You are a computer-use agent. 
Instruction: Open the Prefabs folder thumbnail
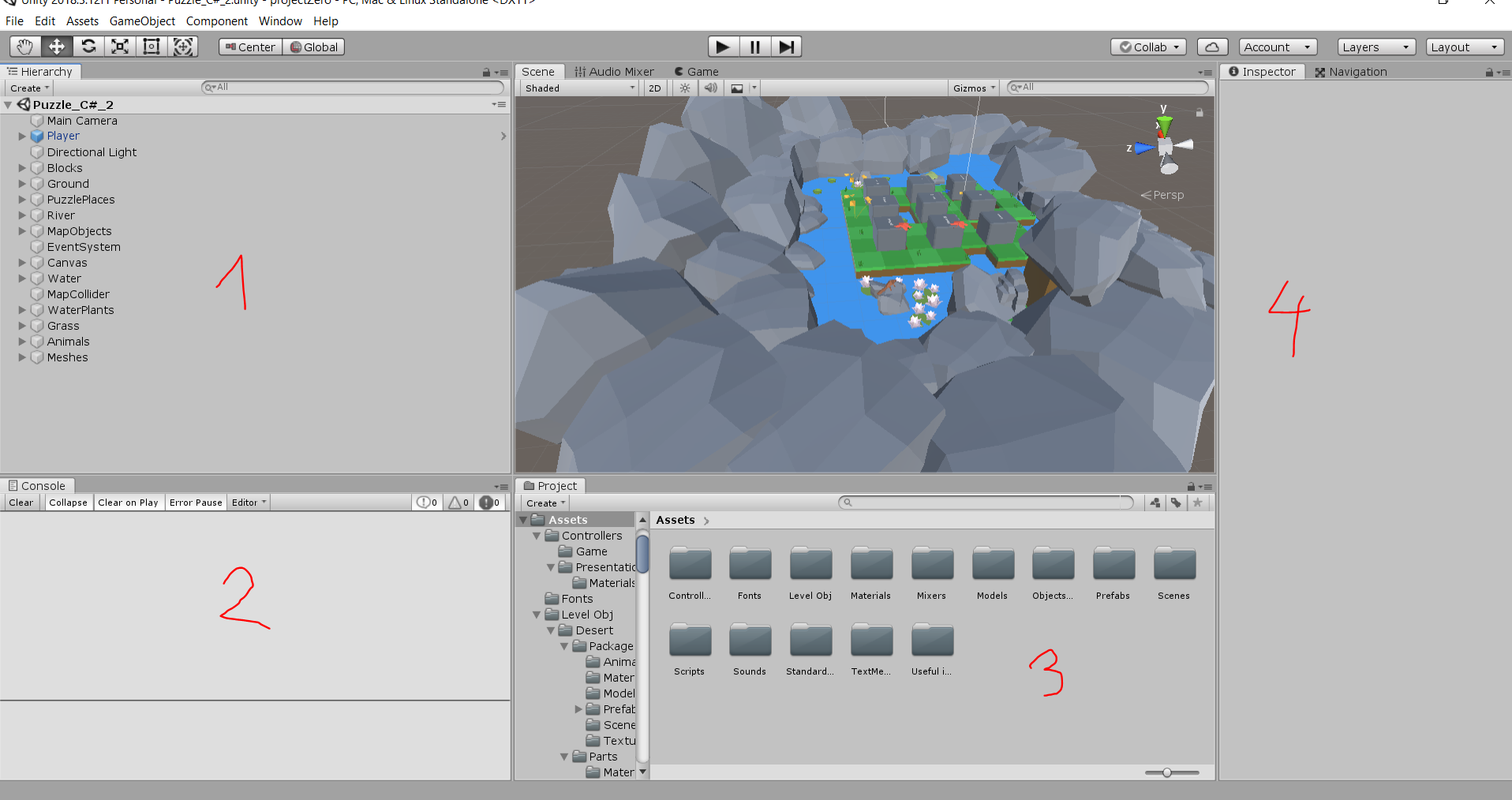[x=1113, y=574]
